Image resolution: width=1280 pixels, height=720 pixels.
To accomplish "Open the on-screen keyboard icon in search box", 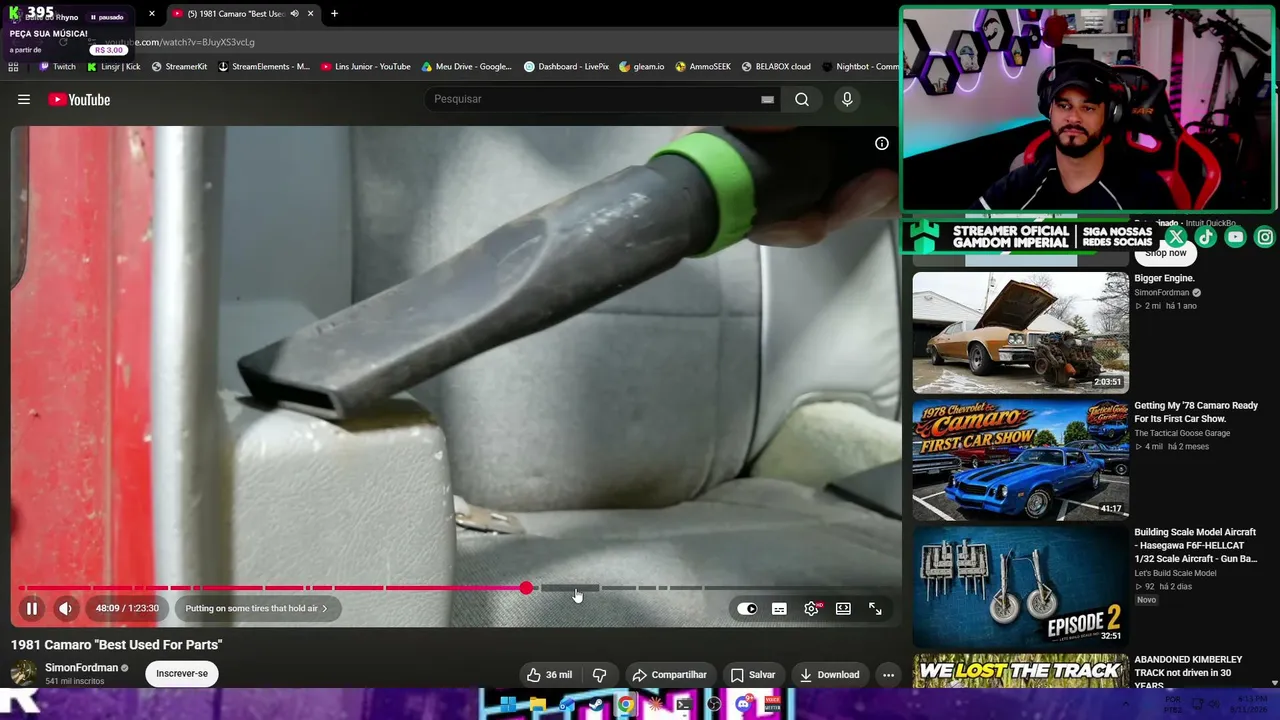I will click(x=767, y=99).
